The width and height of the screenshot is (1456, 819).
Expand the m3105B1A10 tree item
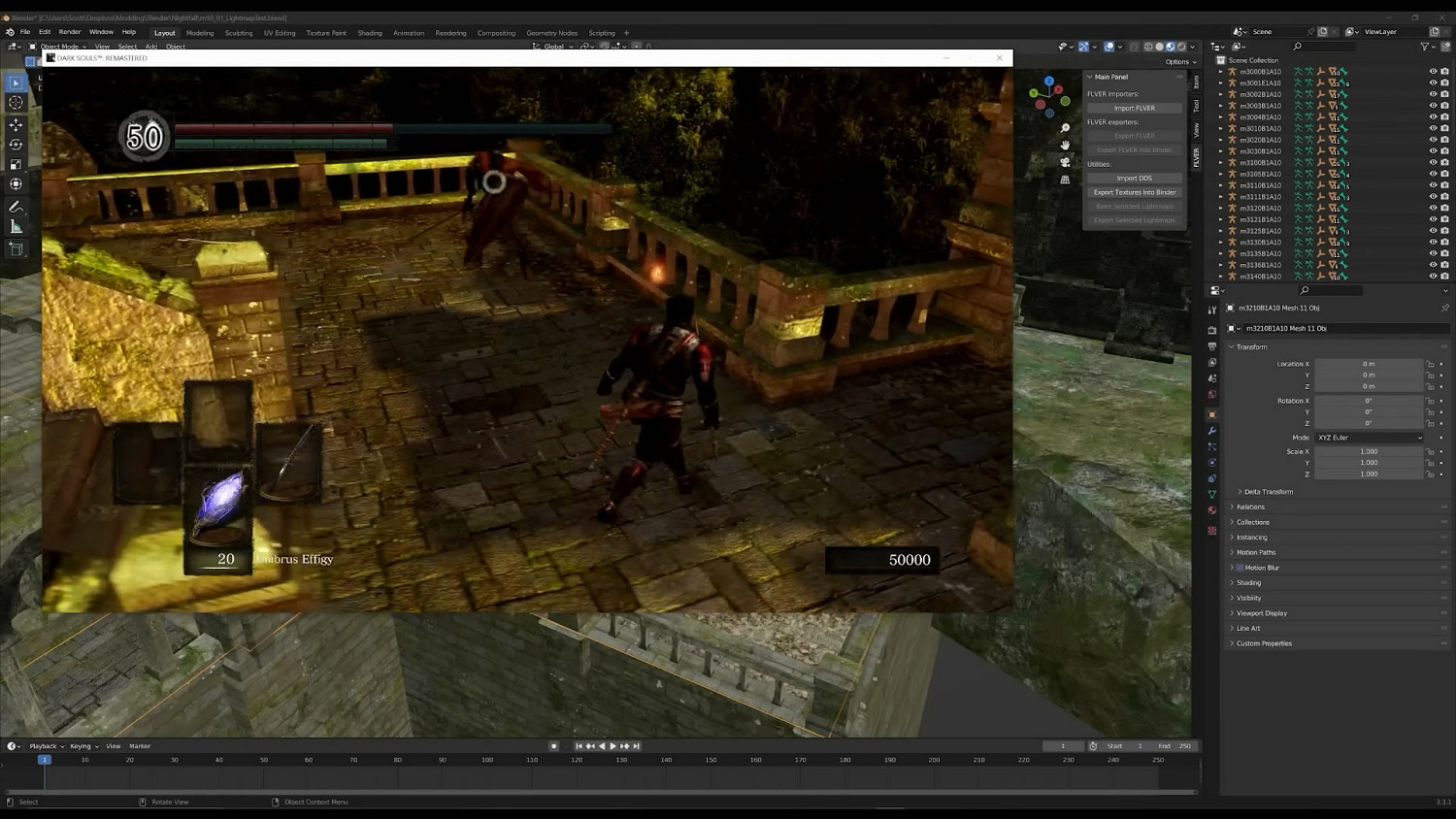[1221, 174]
